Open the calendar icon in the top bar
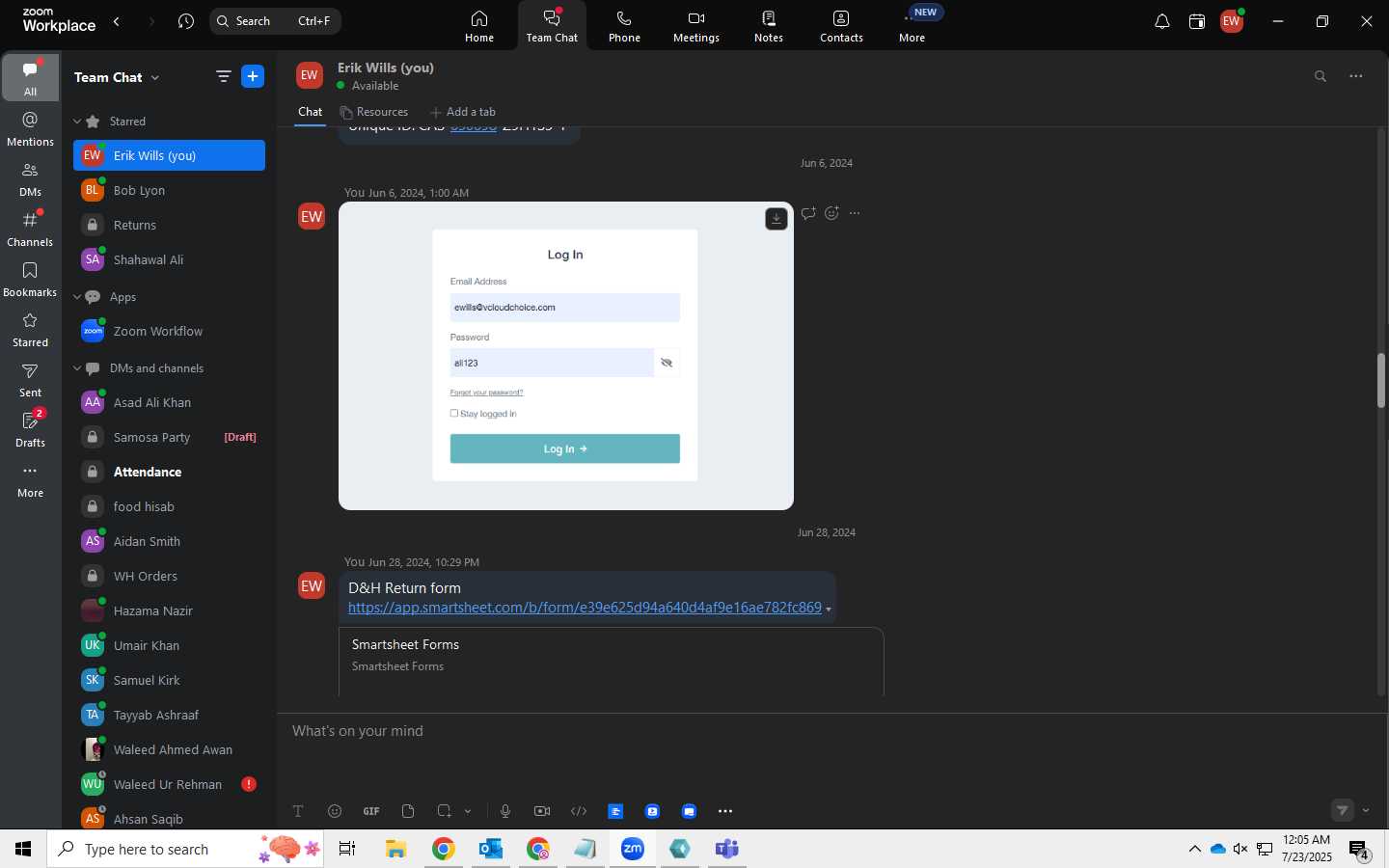The width and height of the screenshot is (1389, 868). pyautogui.click(x=1197, y=21)
